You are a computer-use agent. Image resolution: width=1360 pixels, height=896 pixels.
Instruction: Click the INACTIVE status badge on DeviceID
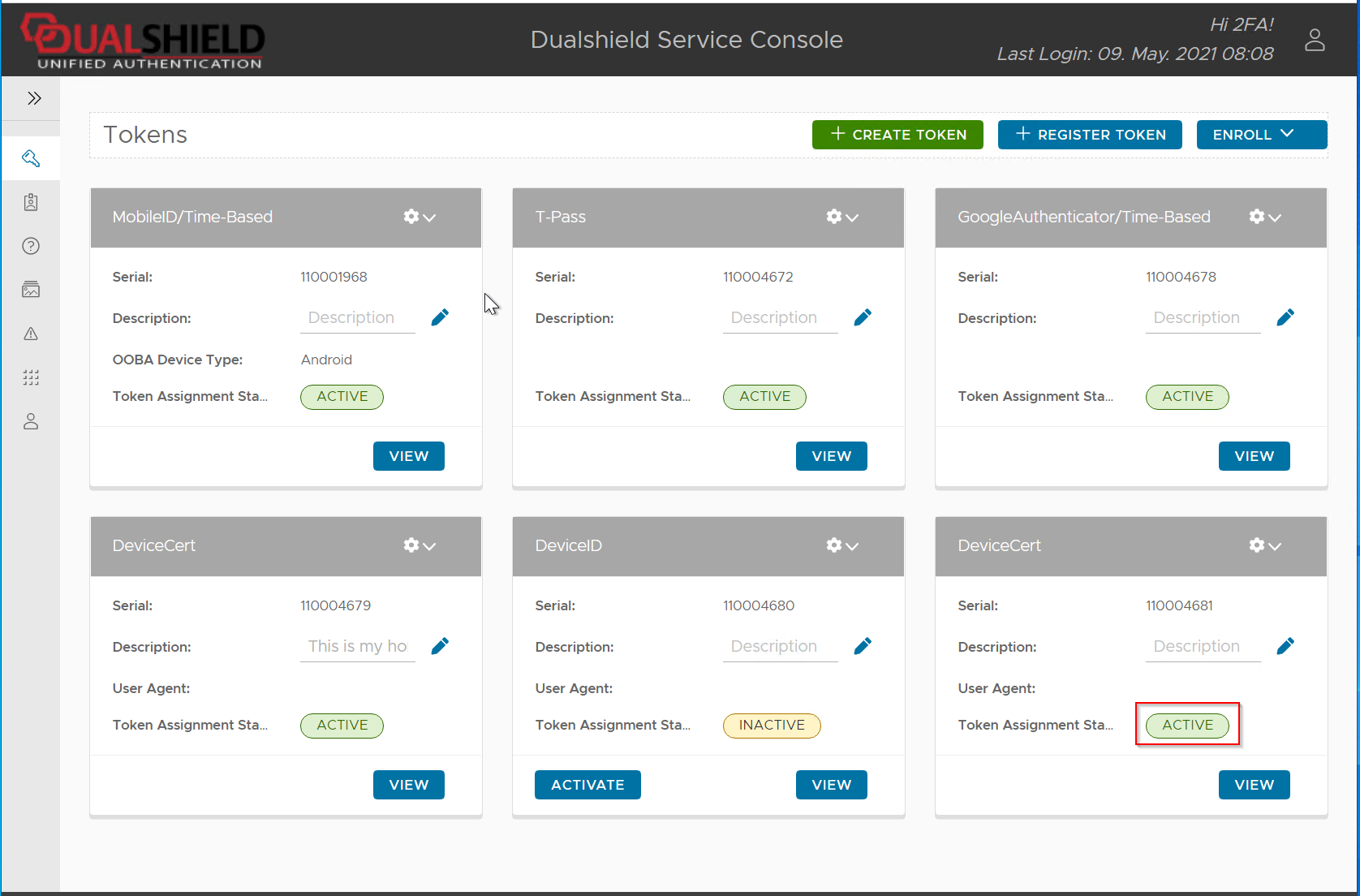[x=772, y=726]
